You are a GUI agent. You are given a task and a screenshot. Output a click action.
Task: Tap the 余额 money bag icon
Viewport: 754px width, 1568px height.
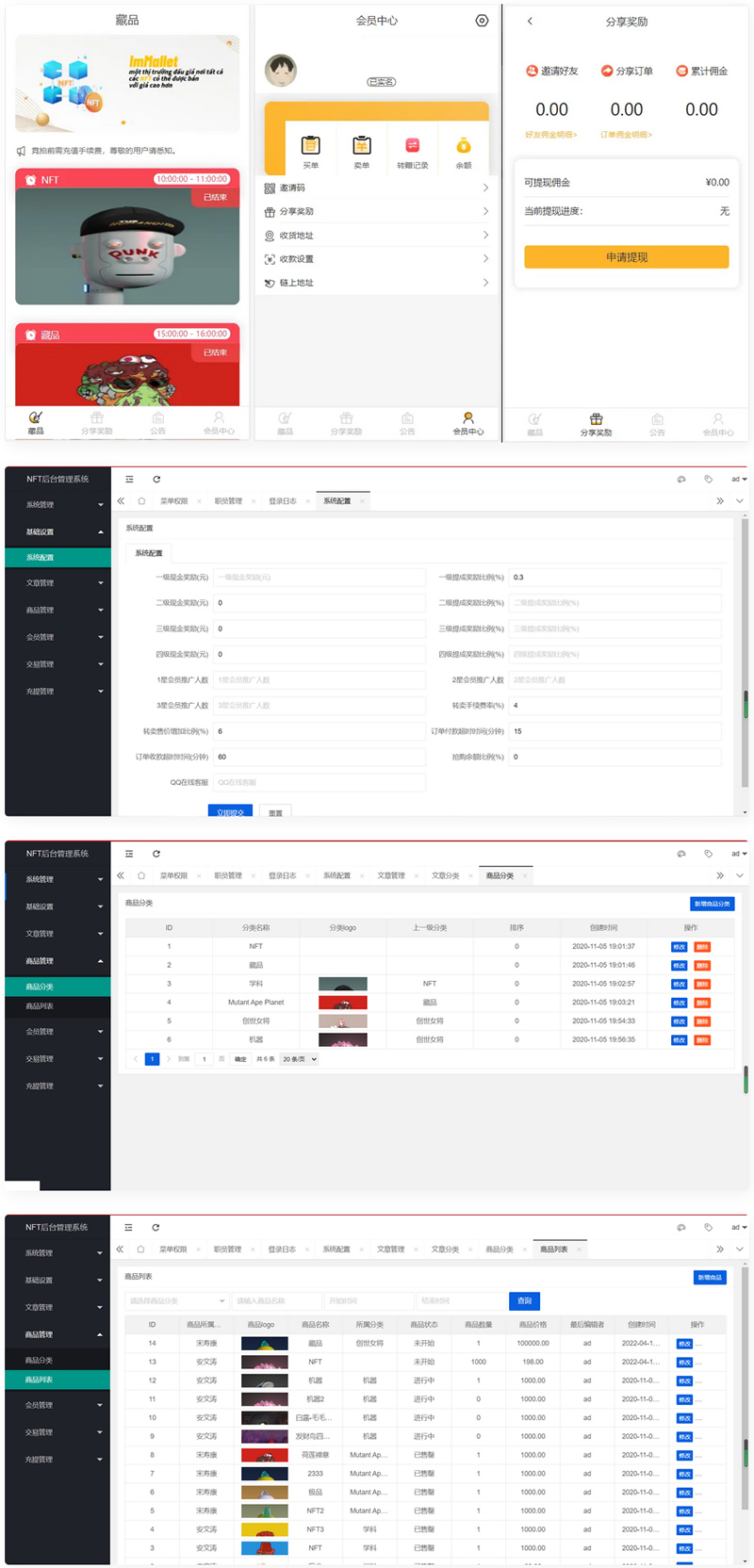[x=463, y=145]
